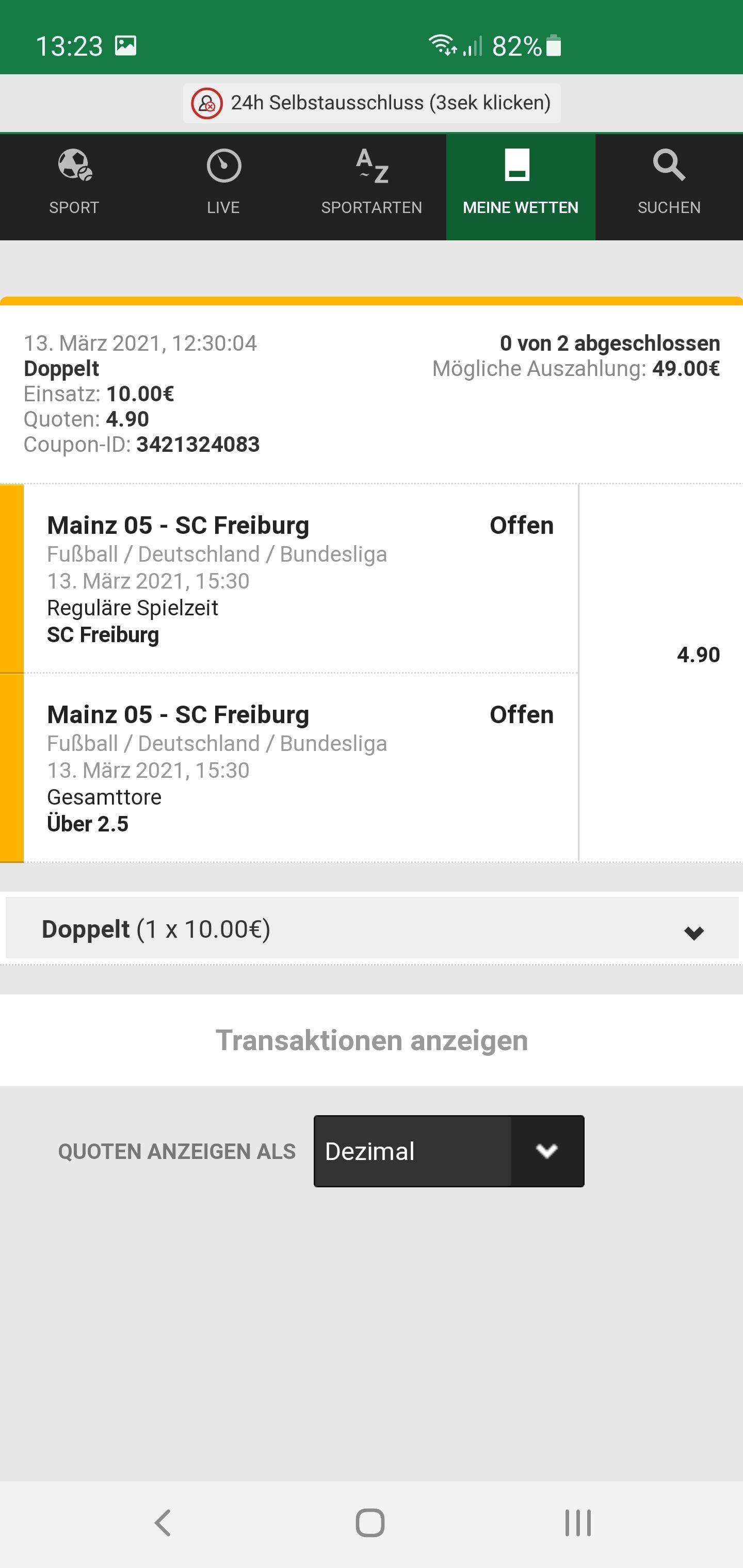
Task: Open the Gesamttore Über 2.5 bet entry
Action: 301,767
